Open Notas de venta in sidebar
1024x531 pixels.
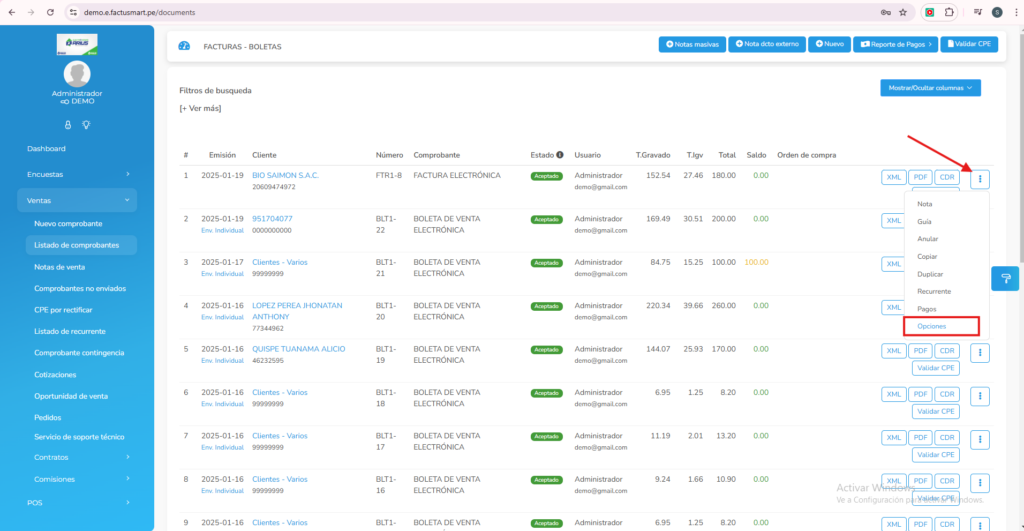tap(59, 266)
